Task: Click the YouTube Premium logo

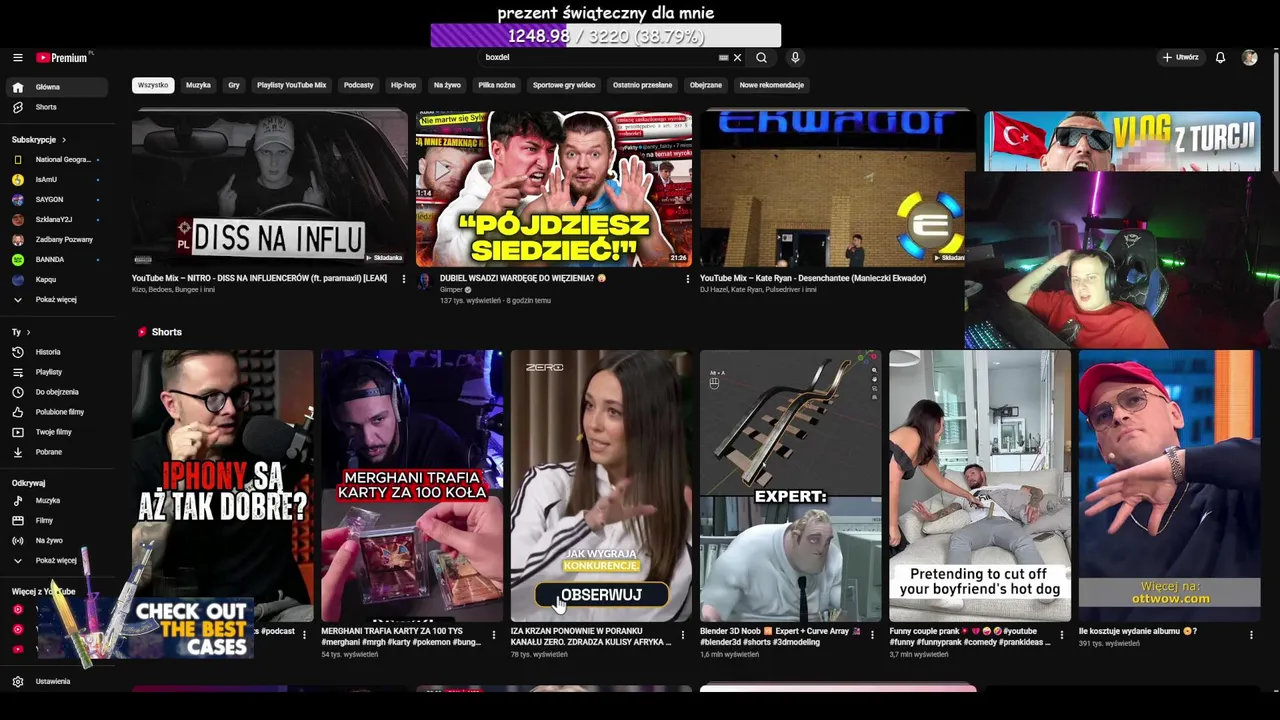Action: click(62, 58)
